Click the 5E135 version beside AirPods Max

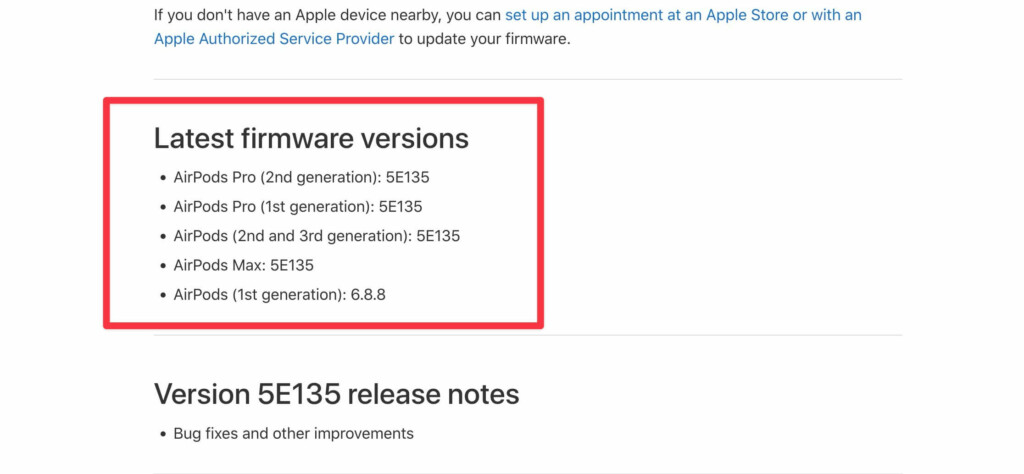pyautogui.click(x=292, y=265)
